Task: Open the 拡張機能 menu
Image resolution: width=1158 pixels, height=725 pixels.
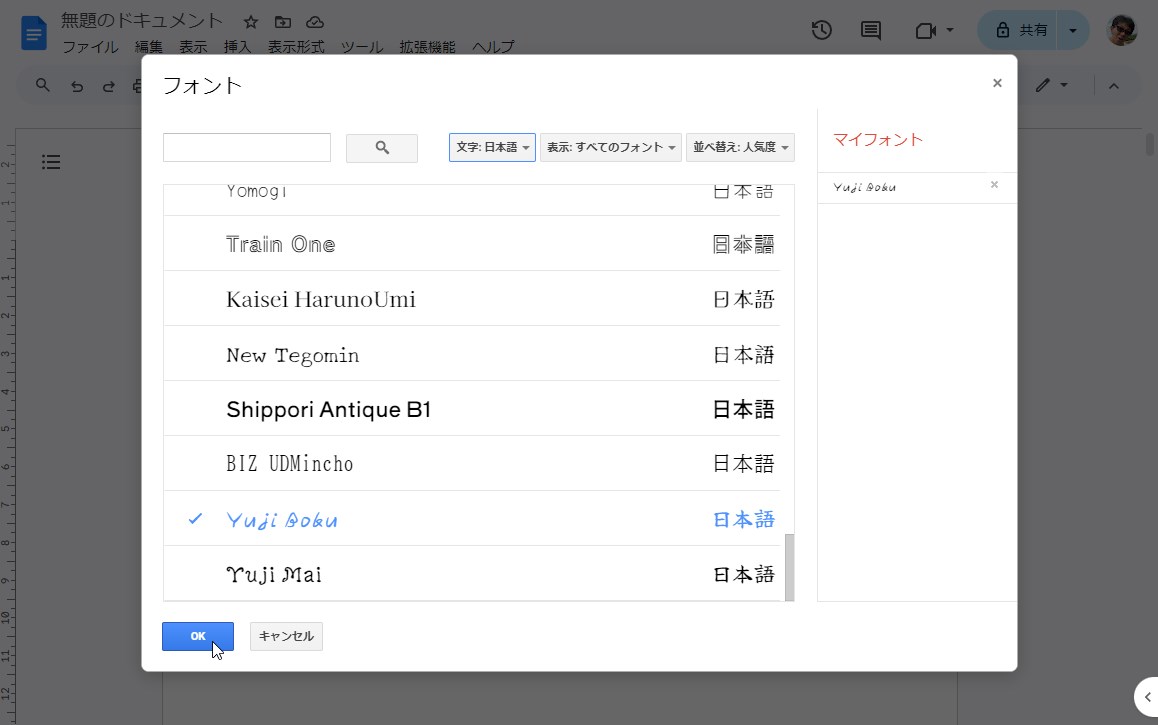Action: point(427,47)
